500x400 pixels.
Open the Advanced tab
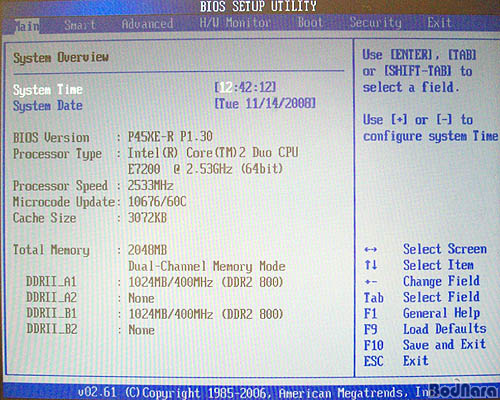(147, 24)
